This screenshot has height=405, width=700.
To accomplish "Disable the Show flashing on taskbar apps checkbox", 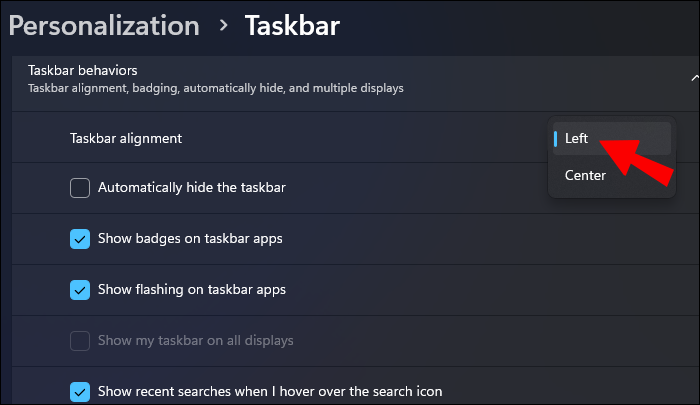I will tap(80, 290).
